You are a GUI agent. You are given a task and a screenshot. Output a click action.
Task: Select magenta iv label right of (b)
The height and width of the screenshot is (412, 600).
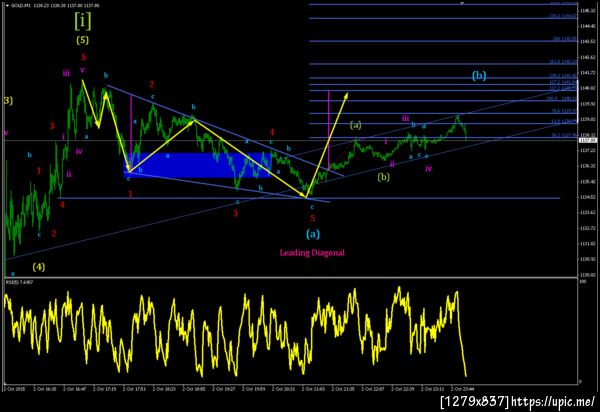(429, 168)
